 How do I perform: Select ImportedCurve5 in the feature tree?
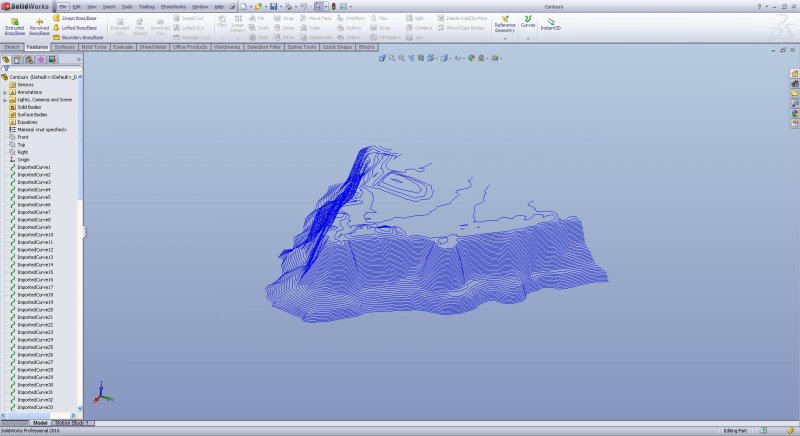[33, 197]
